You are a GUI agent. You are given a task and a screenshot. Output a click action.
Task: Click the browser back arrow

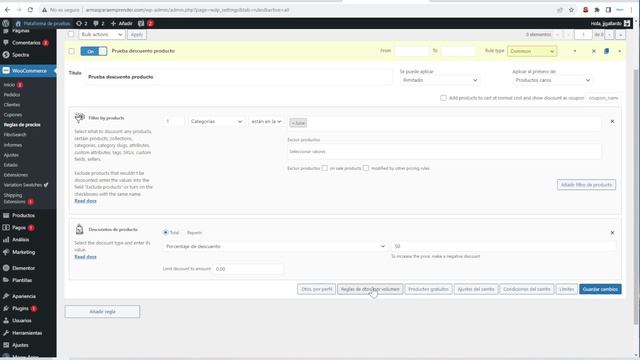[x=7, y=9]
